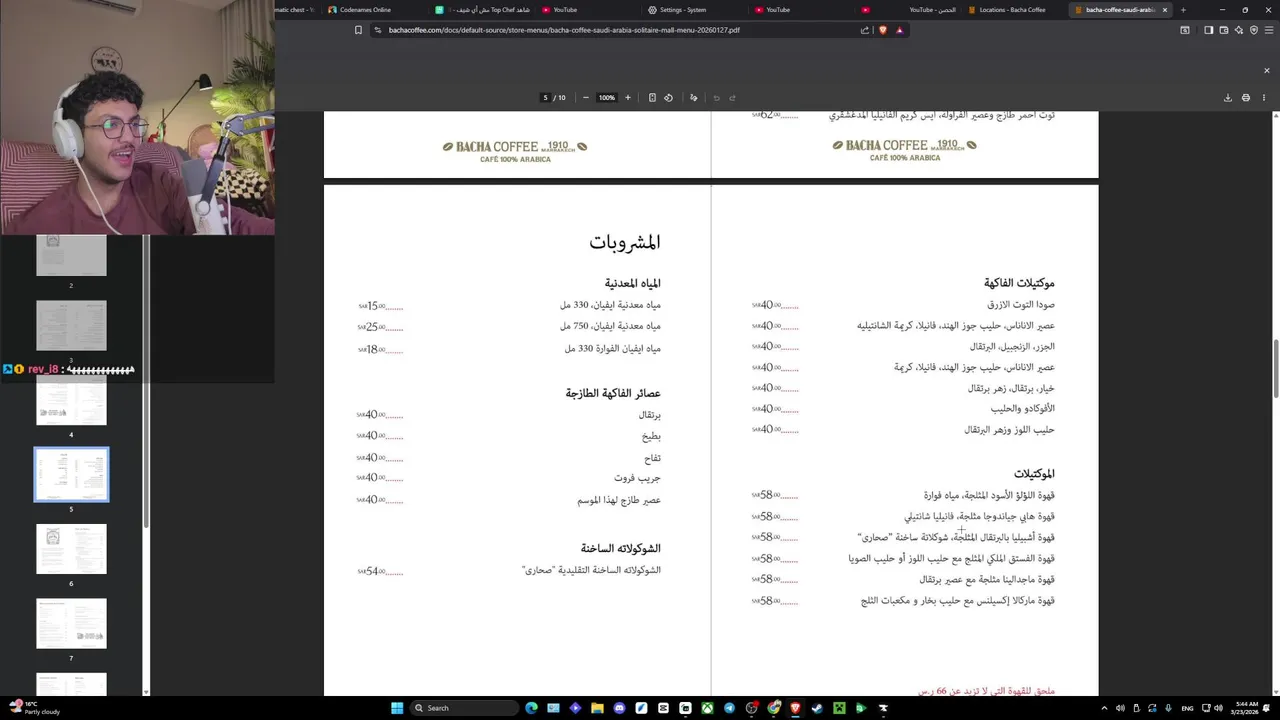Click the جريب فروت juice item
The height and width of the screenshot is (720, 1280).
(x=637, y=478)
